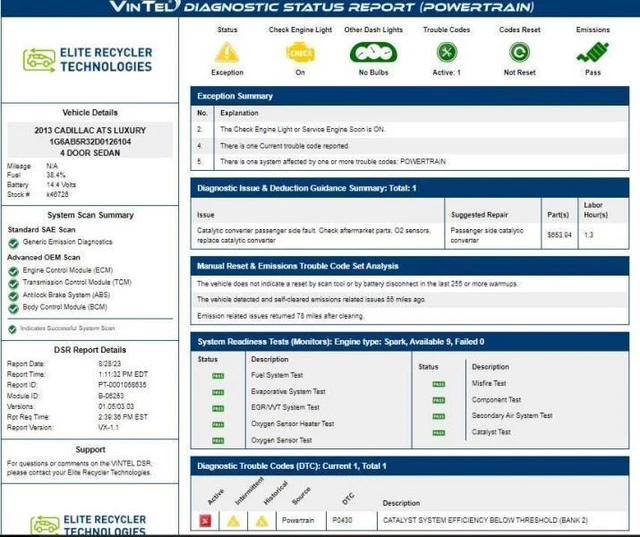Viewport: 640px width, 537px height.
Task: Click the Rpt Req Time value 2:39:36 PM EST
Action: pyautogui.click(x=123, y=417)
